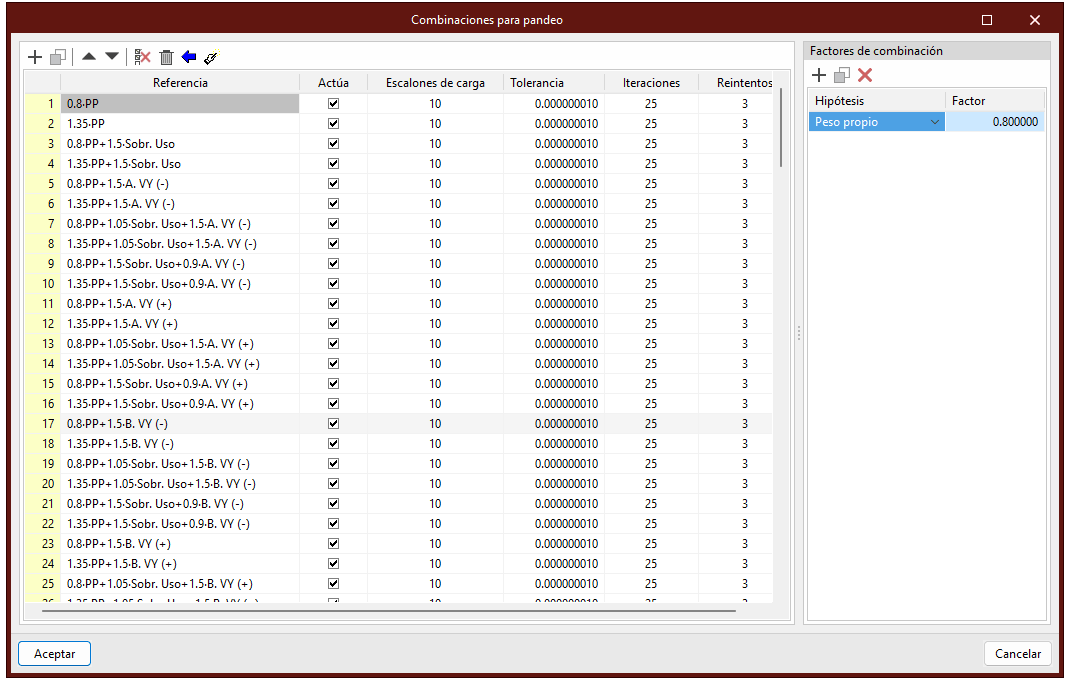Open the Peso propio hypothesis dropdown
This screenshot has width=1074, height=686.
[x=935, y=122]
